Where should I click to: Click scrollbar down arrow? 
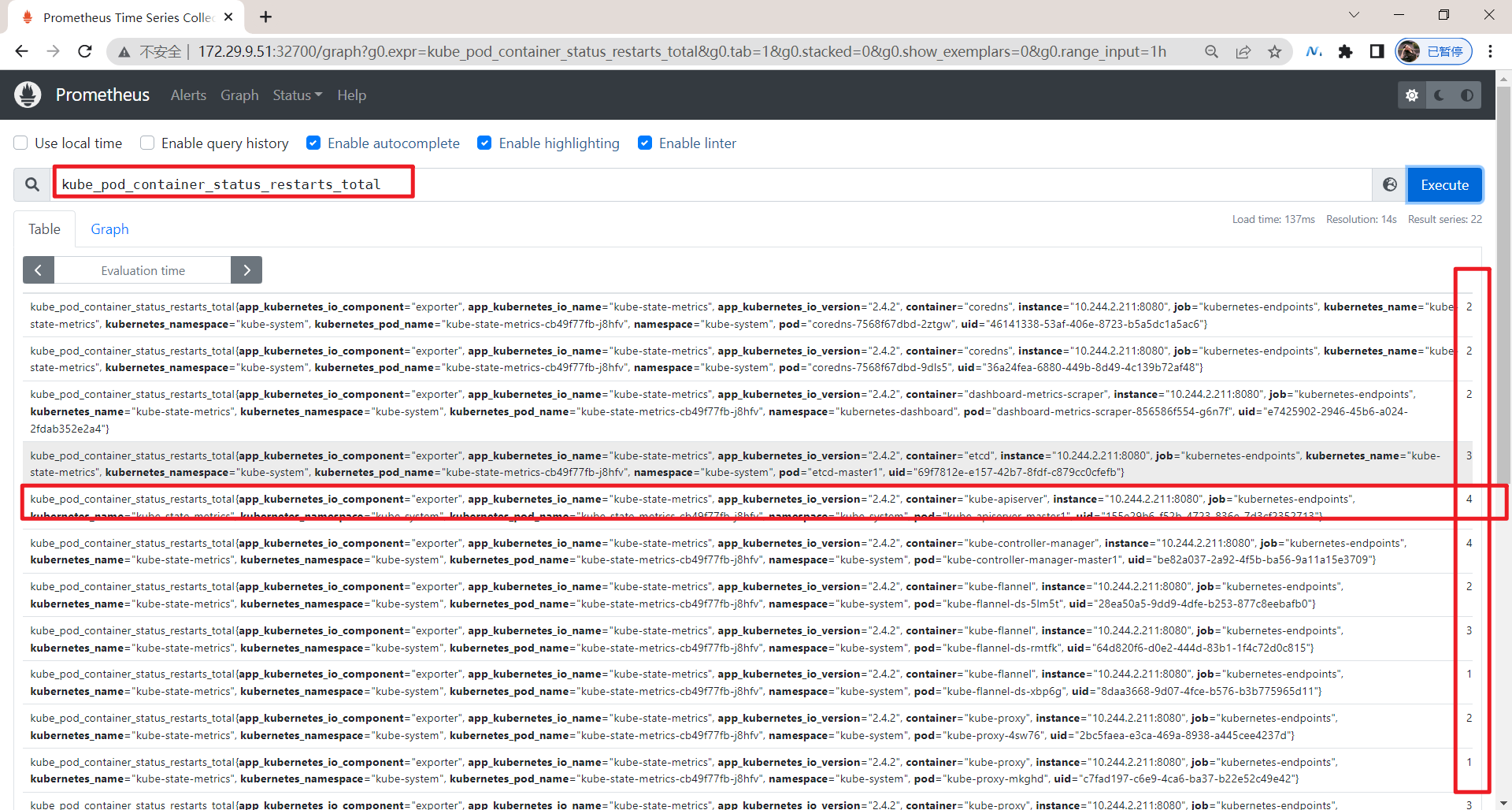pyautogui.click(x=1503, y=802)
